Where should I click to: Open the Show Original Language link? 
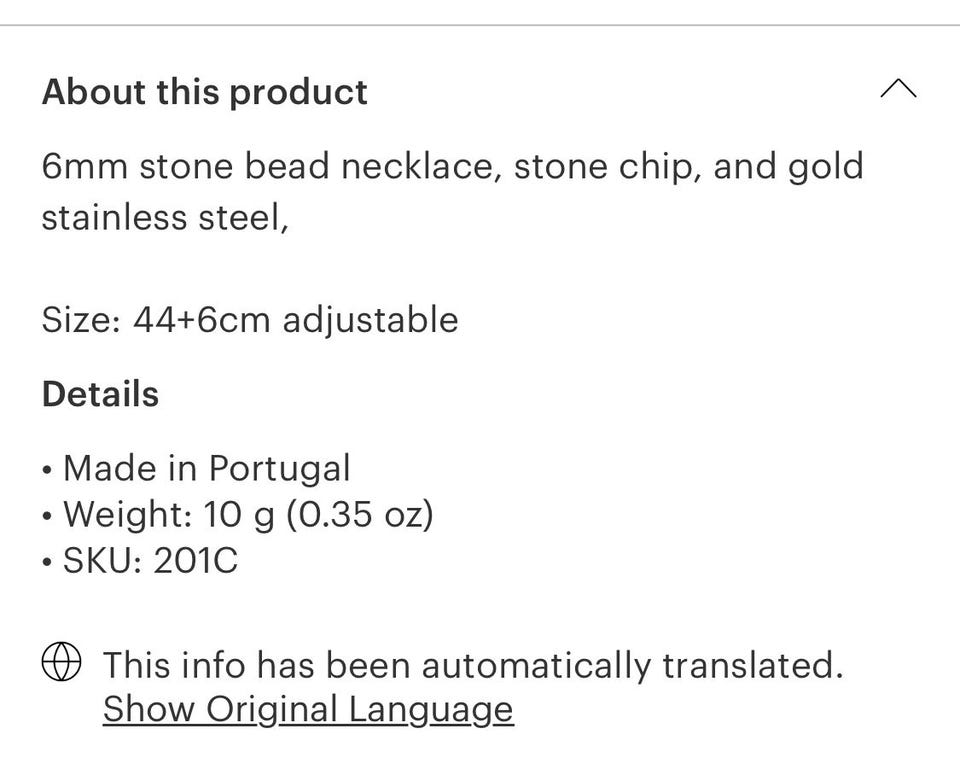pos(308,709)
